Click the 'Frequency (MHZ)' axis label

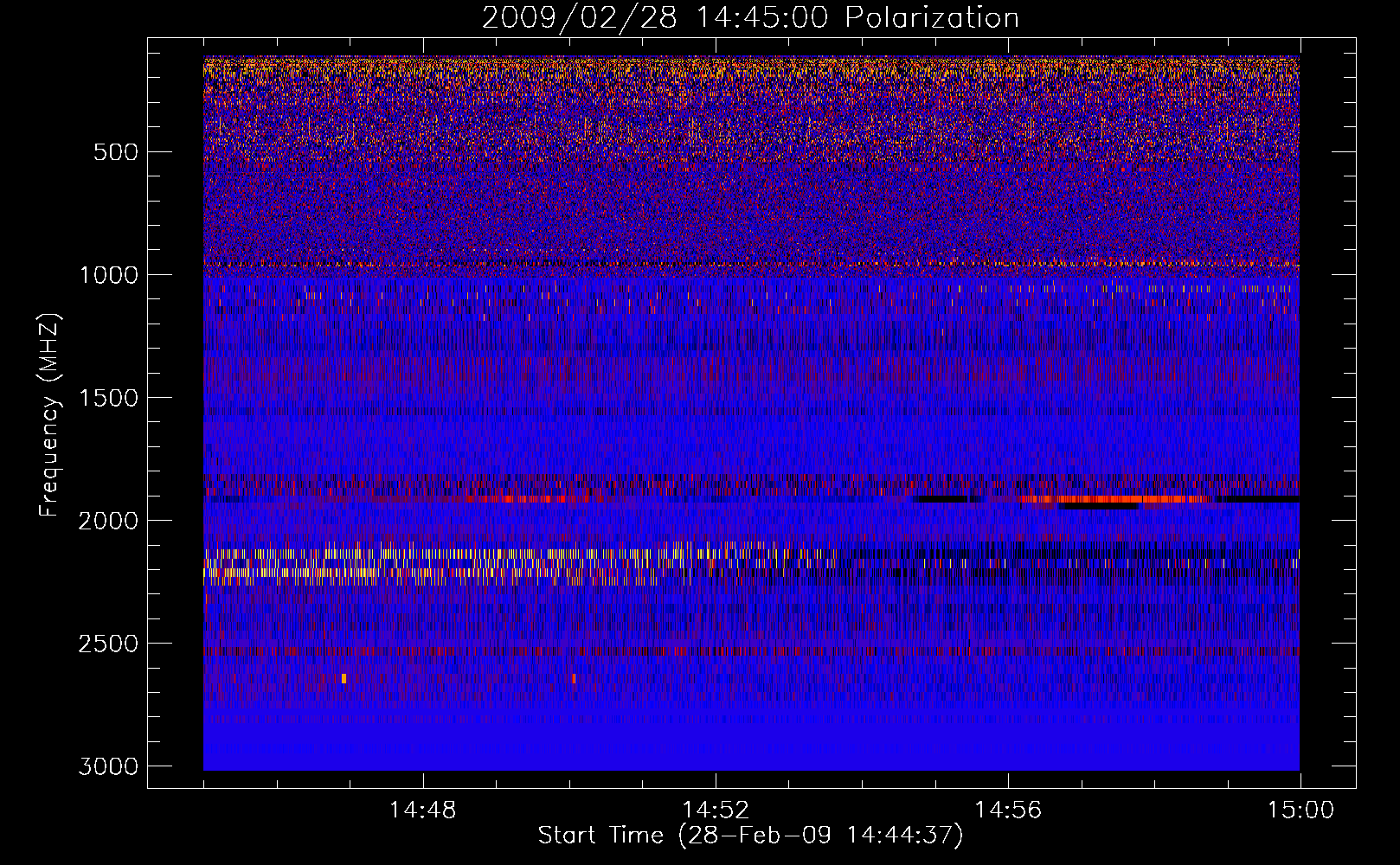[50, 415]
